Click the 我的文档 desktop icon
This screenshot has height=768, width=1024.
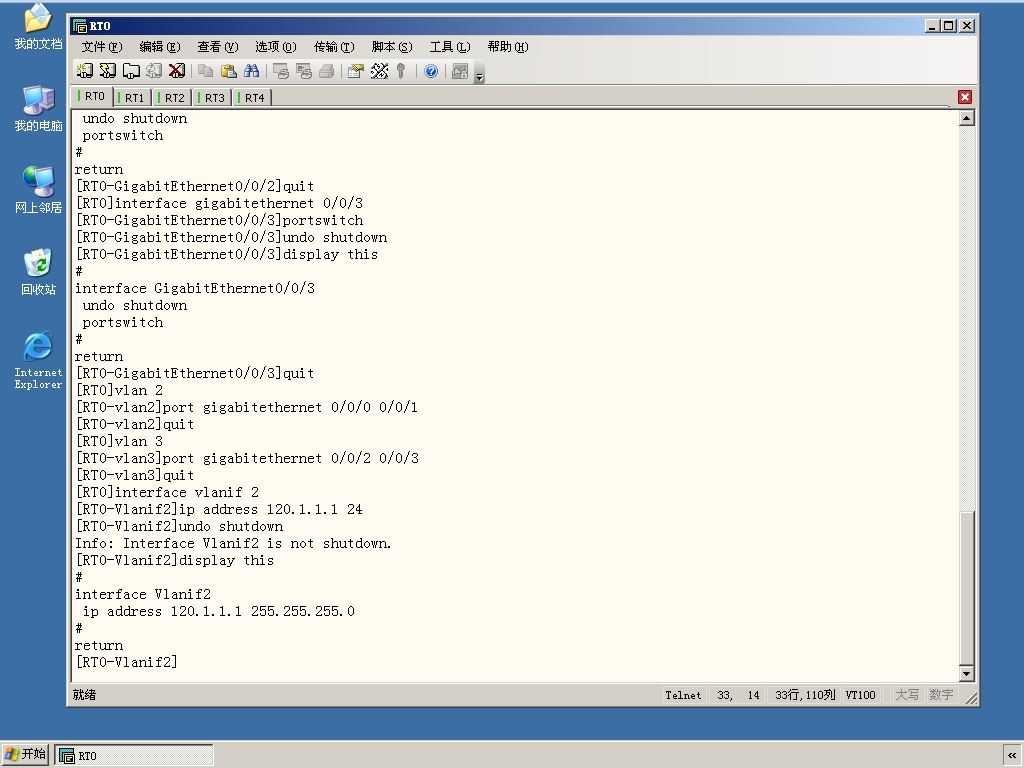[38, 27]
